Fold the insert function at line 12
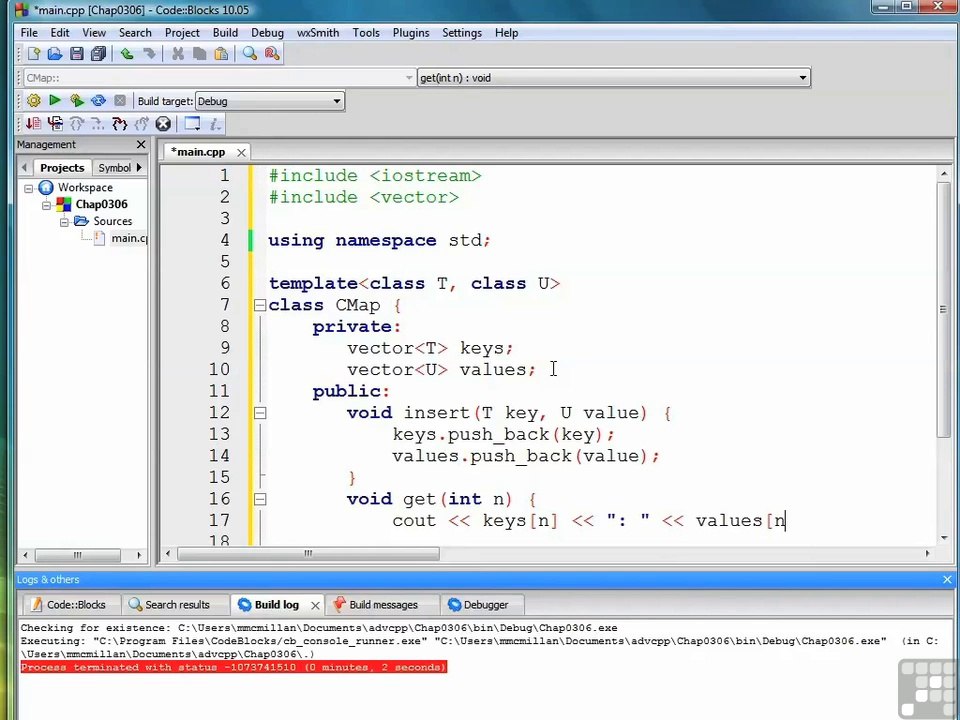This screenshot has width=960, height=720. 260,413
